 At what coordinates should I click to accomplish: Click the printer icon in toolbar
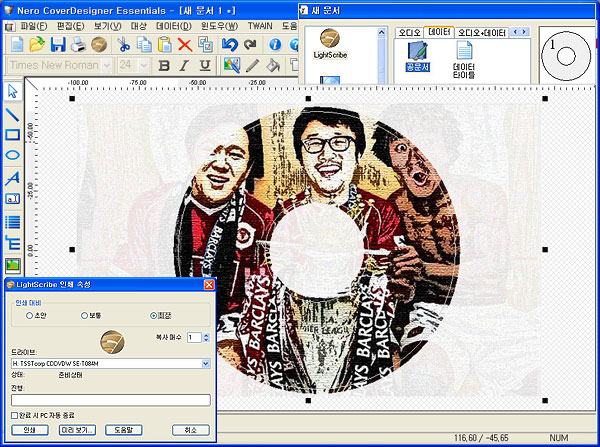point(78,44)
